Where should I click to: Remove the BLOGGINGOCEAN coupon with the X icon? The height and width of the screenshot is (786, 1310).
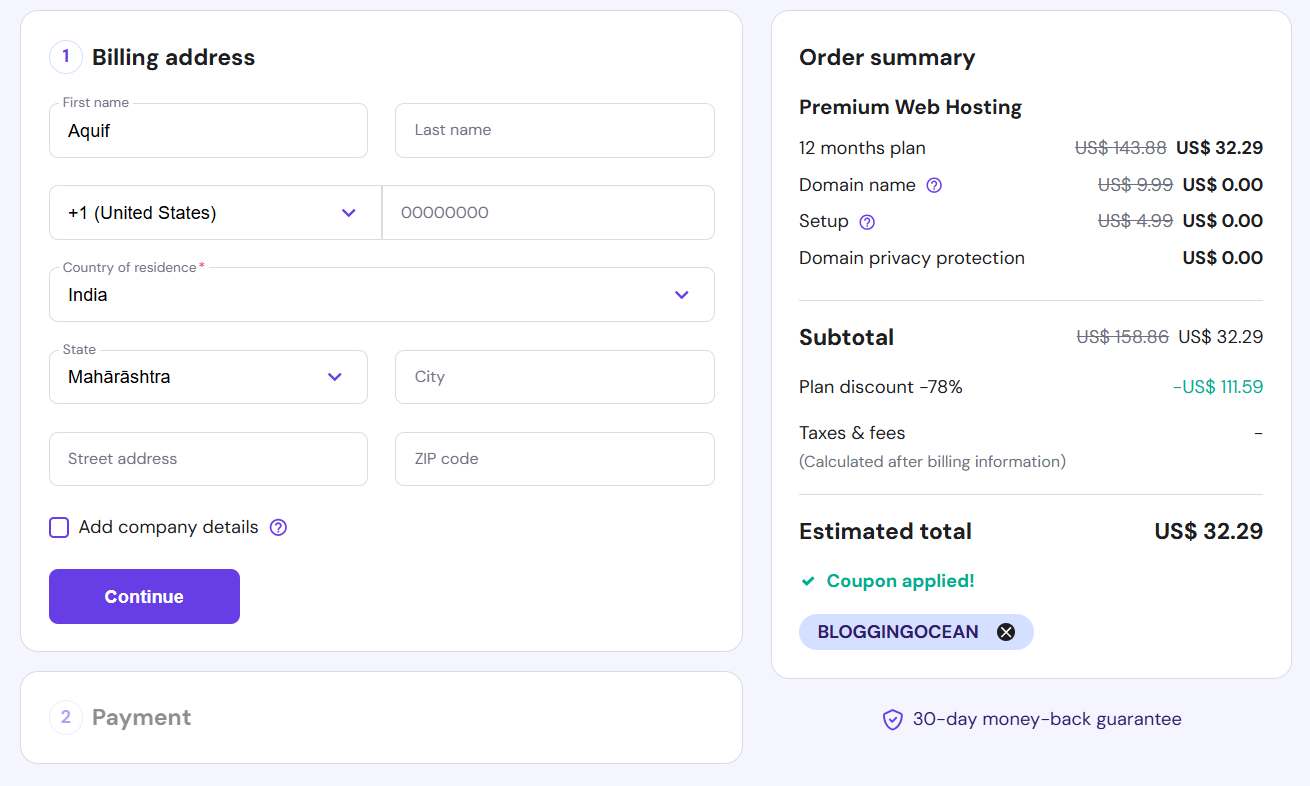pos(1006,632)
